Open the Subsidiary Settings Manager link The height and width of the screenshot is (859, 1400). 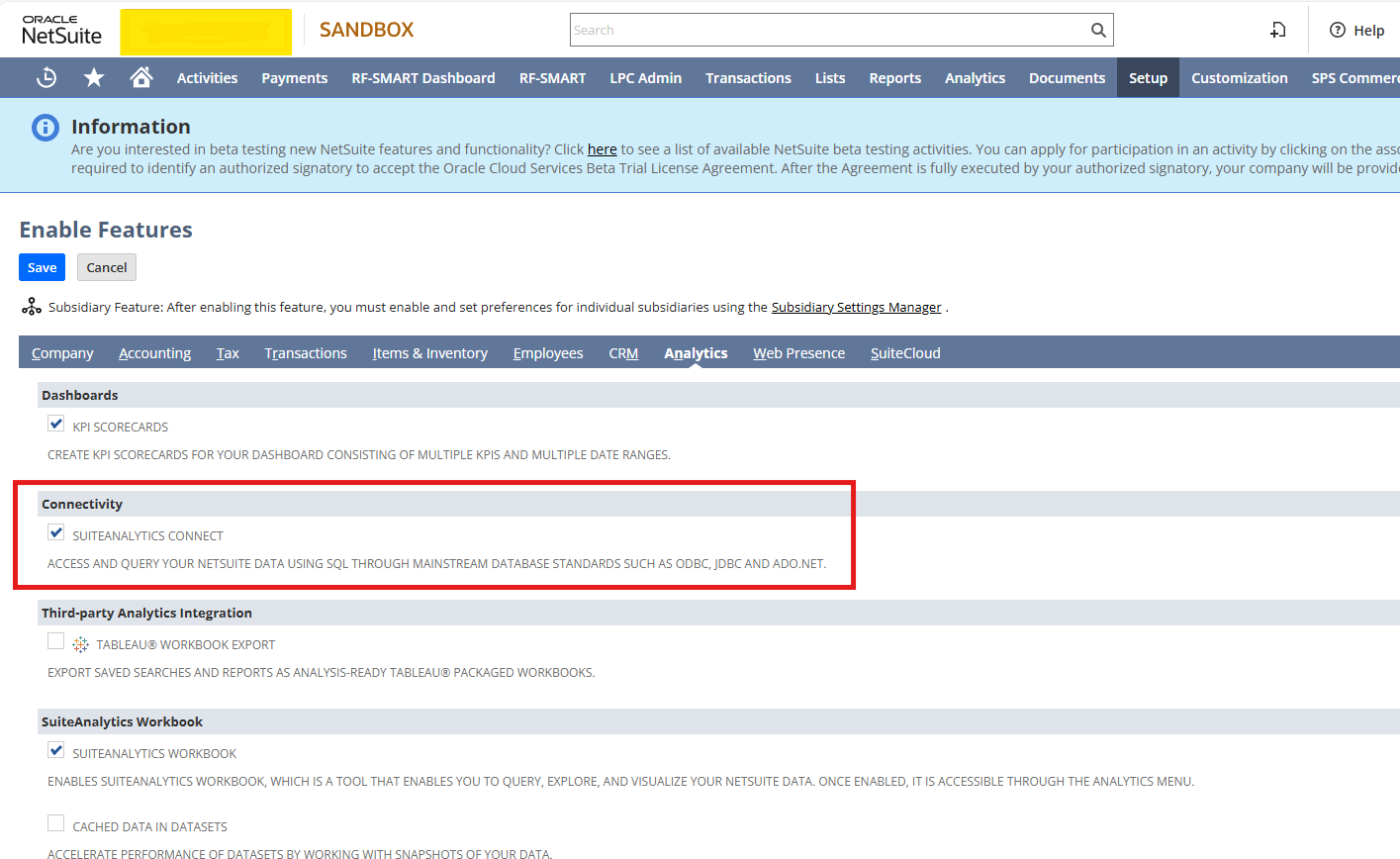[856, 308]
